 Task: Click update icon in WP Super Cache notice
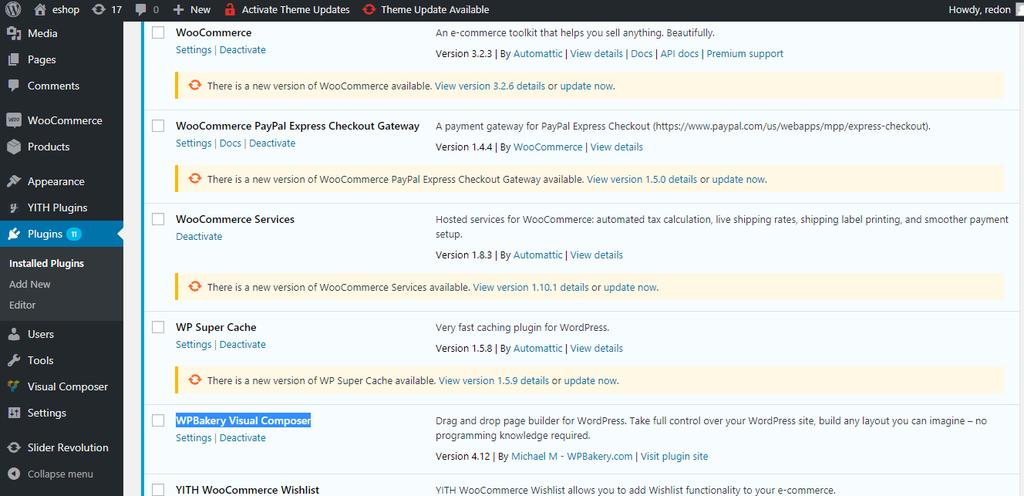(195, 380)
